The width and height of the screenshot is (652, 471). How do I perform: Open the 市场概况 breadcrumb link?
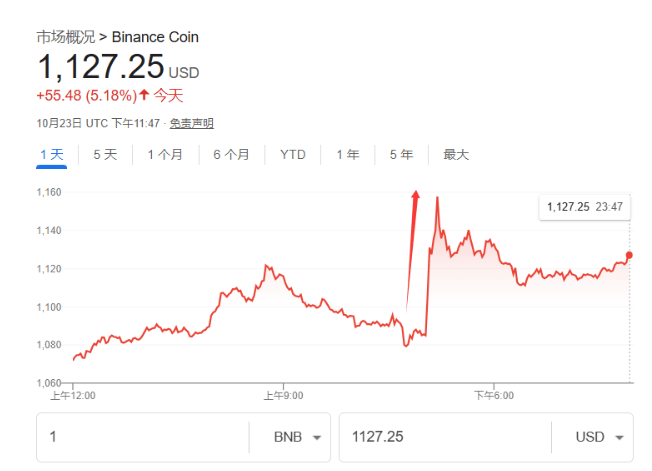[x=66, y=37]
